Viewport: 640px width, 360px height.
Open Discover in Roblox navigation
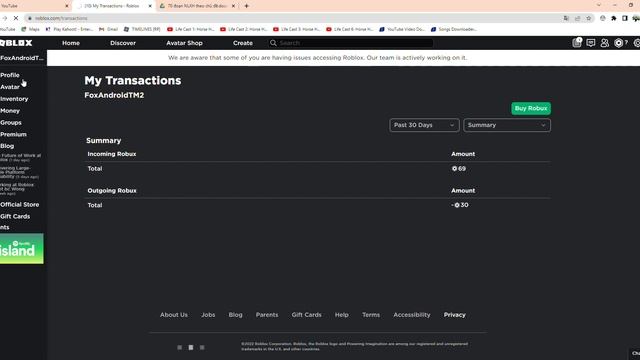(123, 43)
